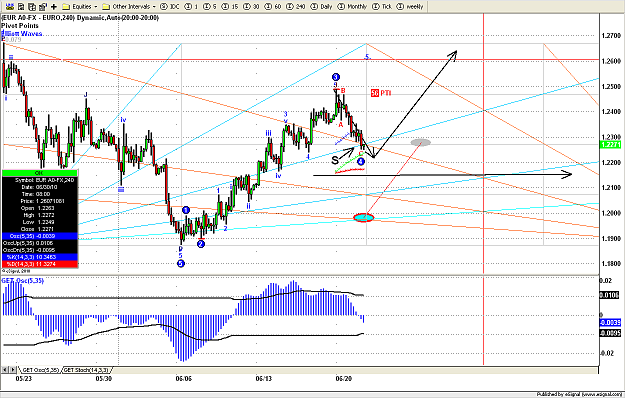625x398 pixels.
Task: Click the red PTI indicator label
Action: 381,93
